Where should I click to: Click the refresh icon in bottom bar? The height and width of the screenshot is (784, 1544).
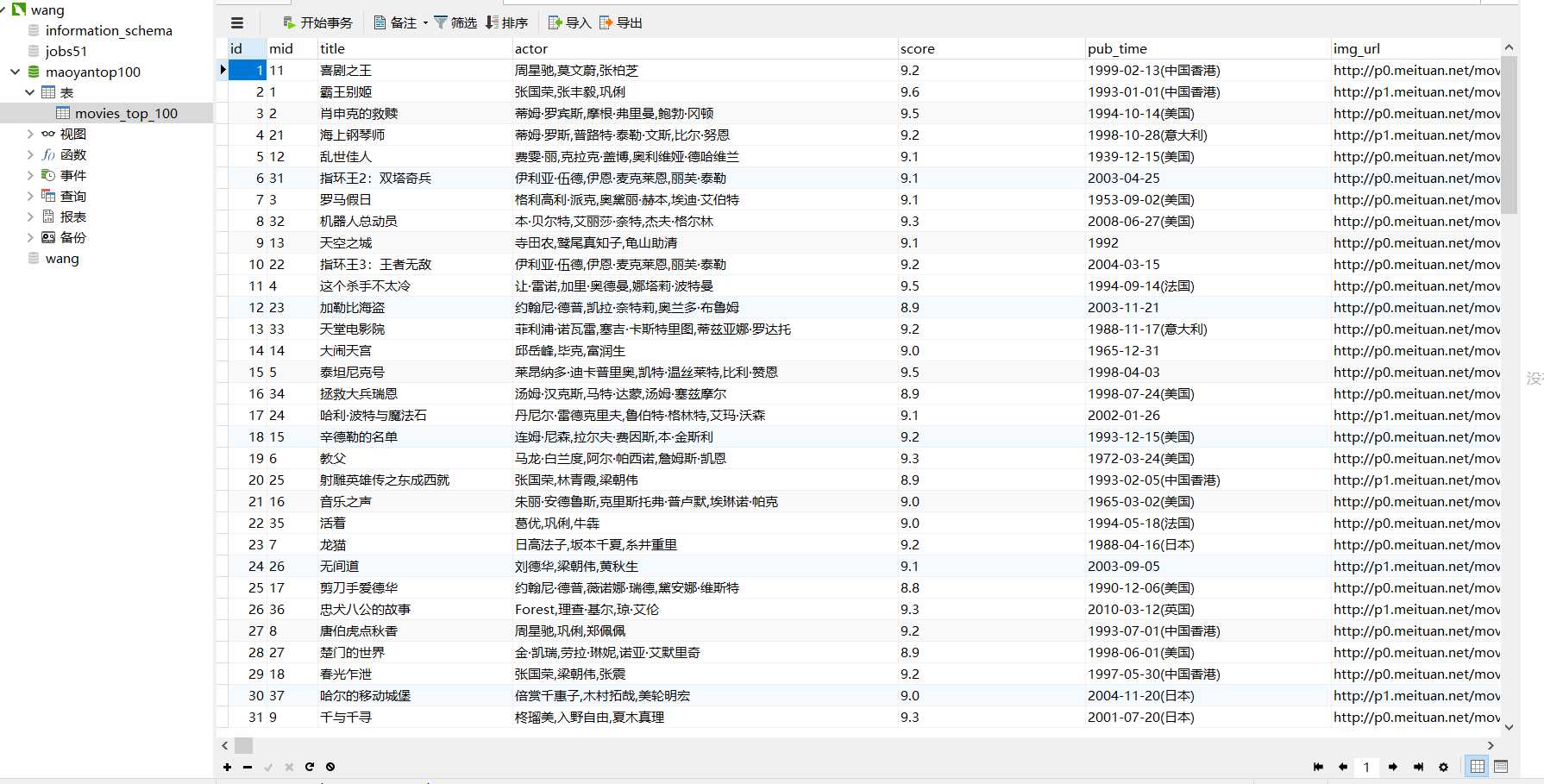310,767
